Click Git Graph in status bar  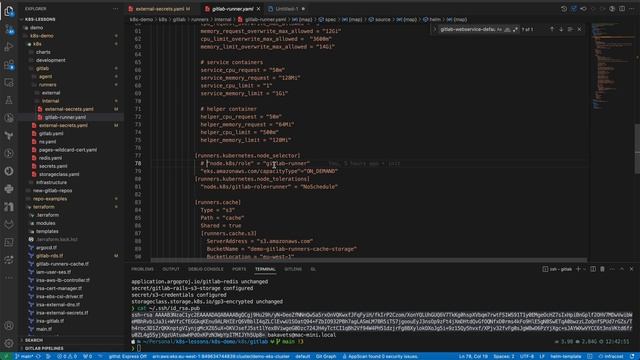(326, 356)
